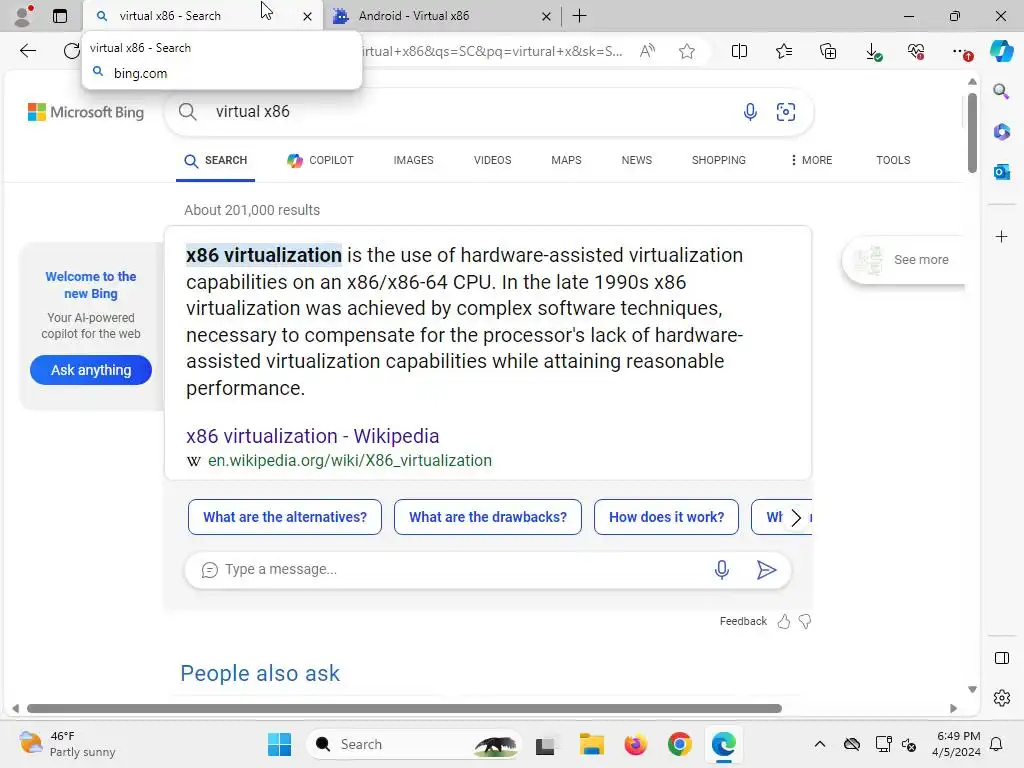
Task: Refresh the page
Action: [71, 51]
